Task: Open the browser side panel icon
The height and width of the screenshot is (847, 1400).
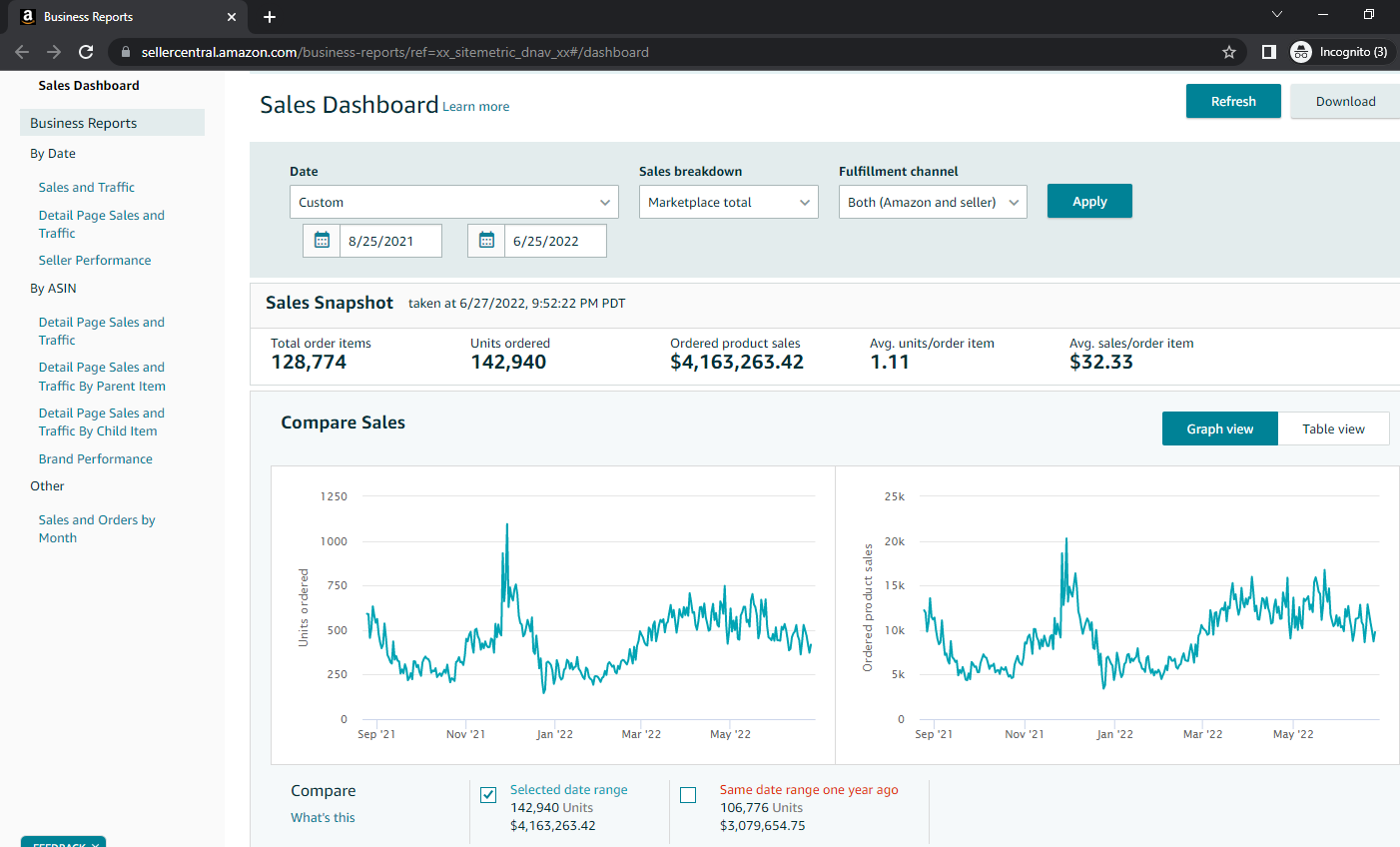Action: [x=1269, y=52]
